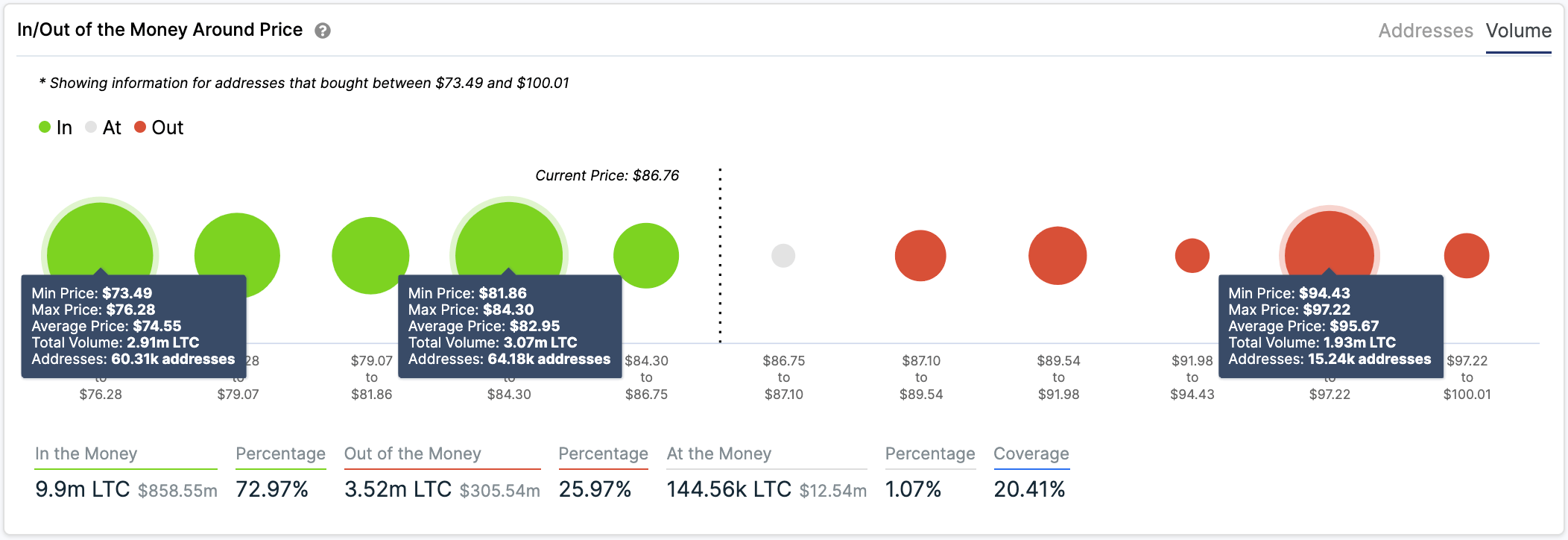Click the green bubble for $79.07 to $81.86
Viewport: 1568px width, 540px height.
click(x=370, y=256)
